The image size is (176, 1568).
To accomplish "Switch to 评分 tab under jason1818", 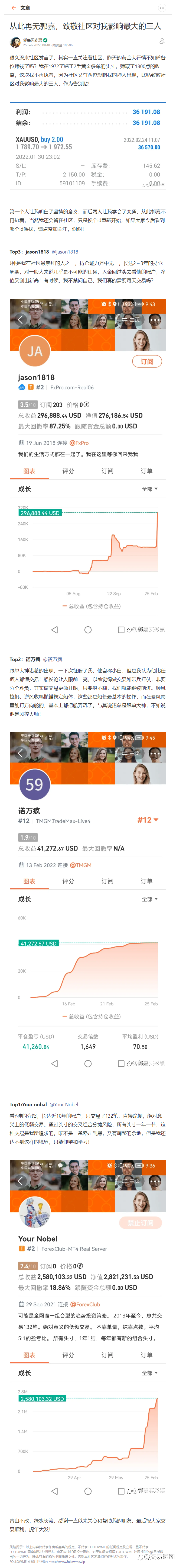I will click(68, 471).
